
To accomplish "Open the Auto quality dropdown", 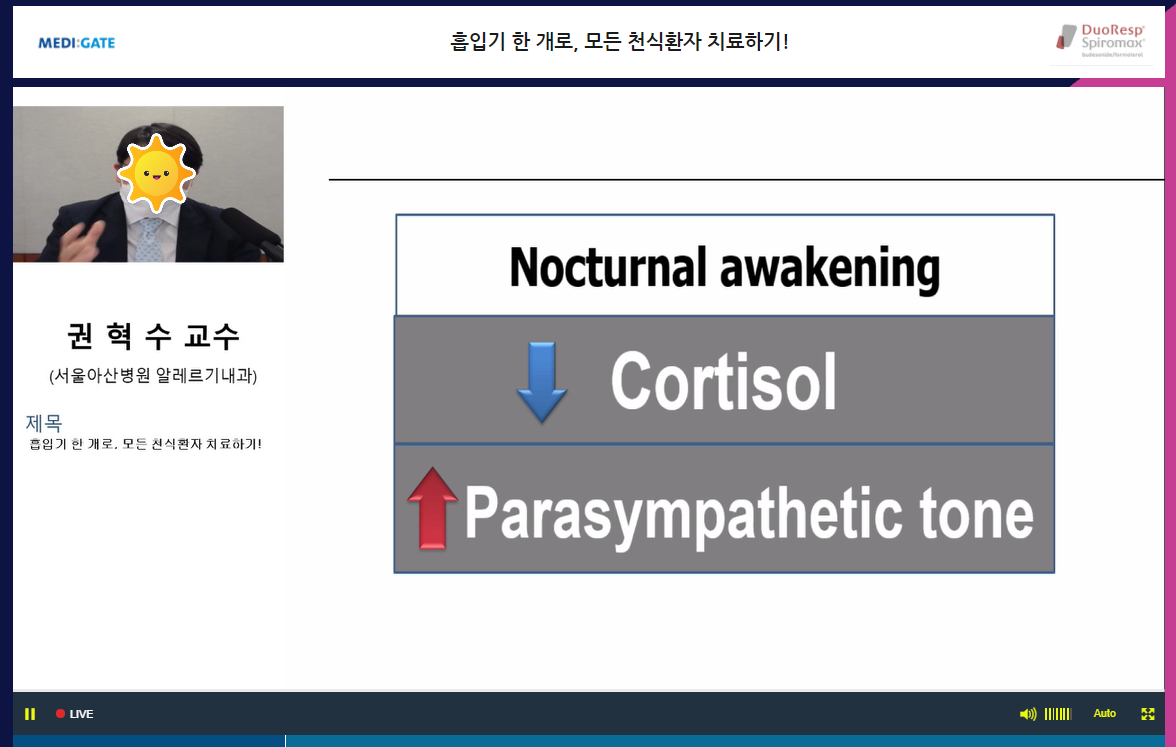I will coord(1104,714).
